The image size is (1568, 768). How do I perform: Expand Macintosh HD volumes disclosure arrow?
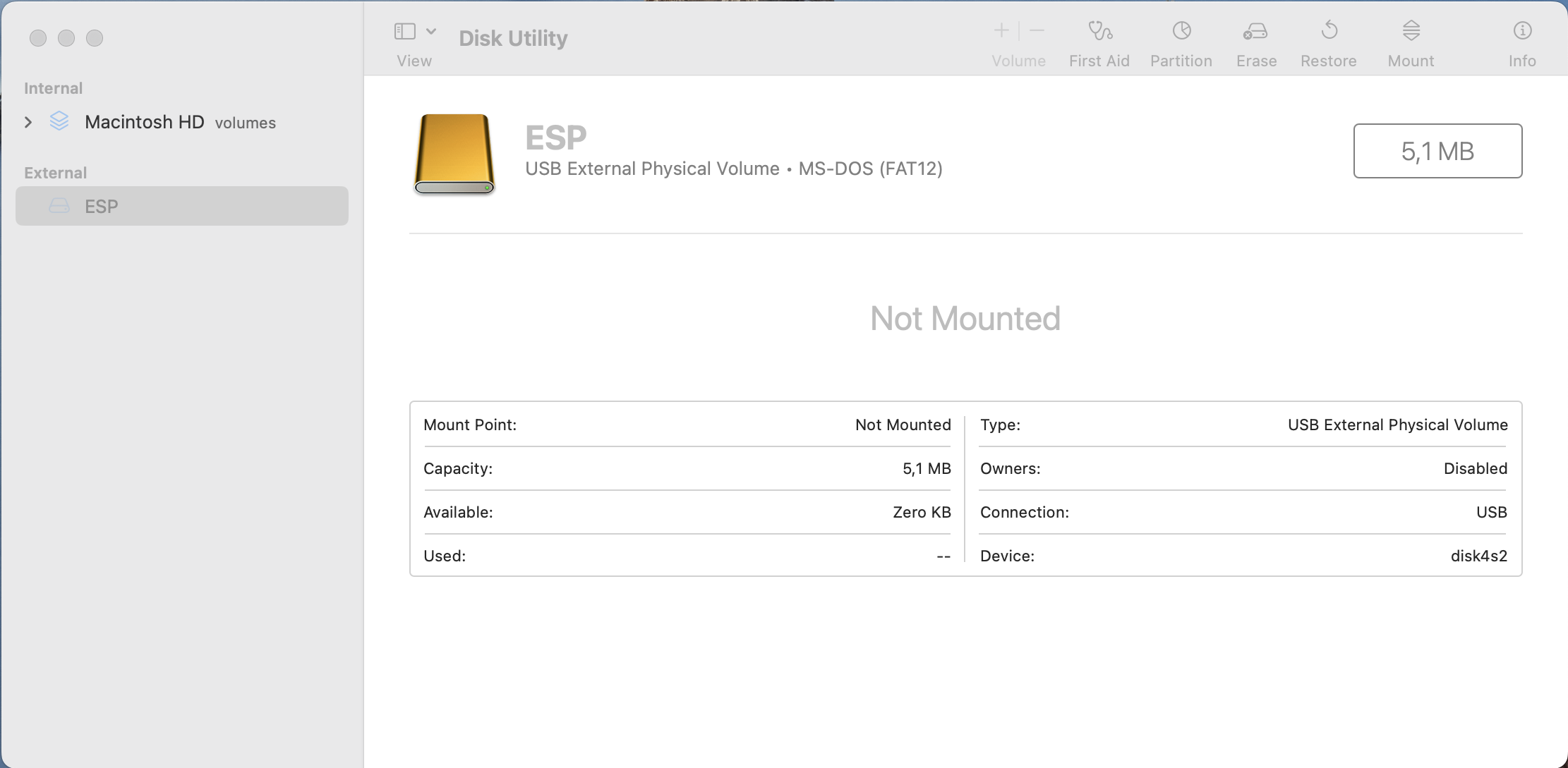(x=28, y=122)
